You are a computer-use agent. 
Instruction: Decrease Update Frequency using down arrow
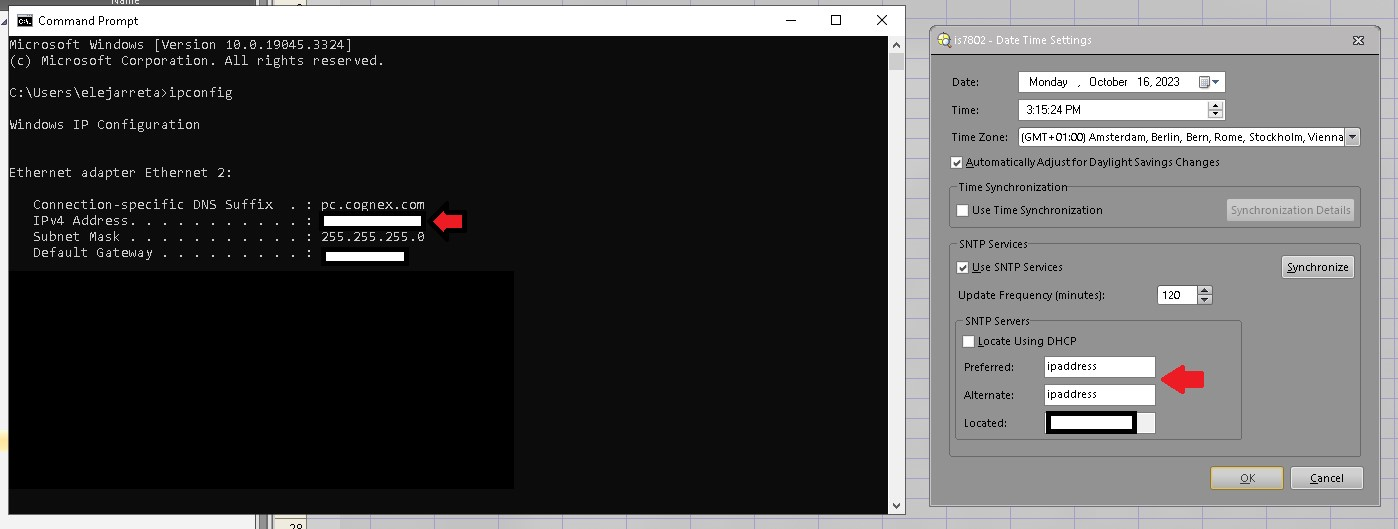(1204, 300)
